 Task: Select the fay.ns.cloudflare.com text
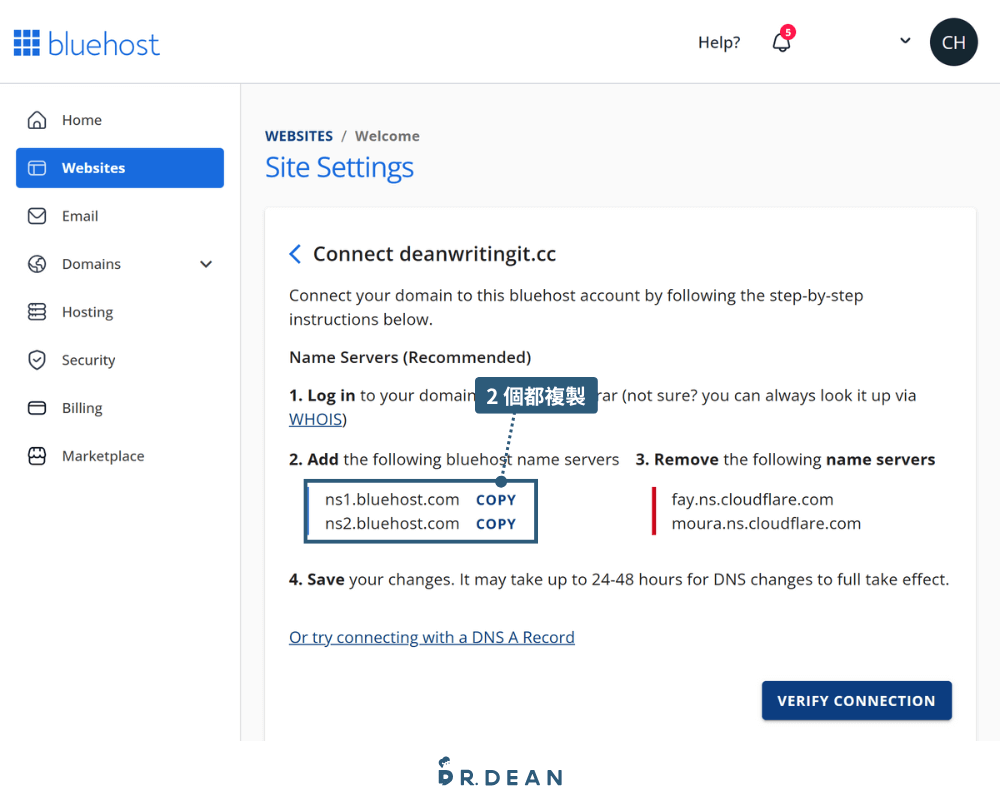[x=753, y=500]
